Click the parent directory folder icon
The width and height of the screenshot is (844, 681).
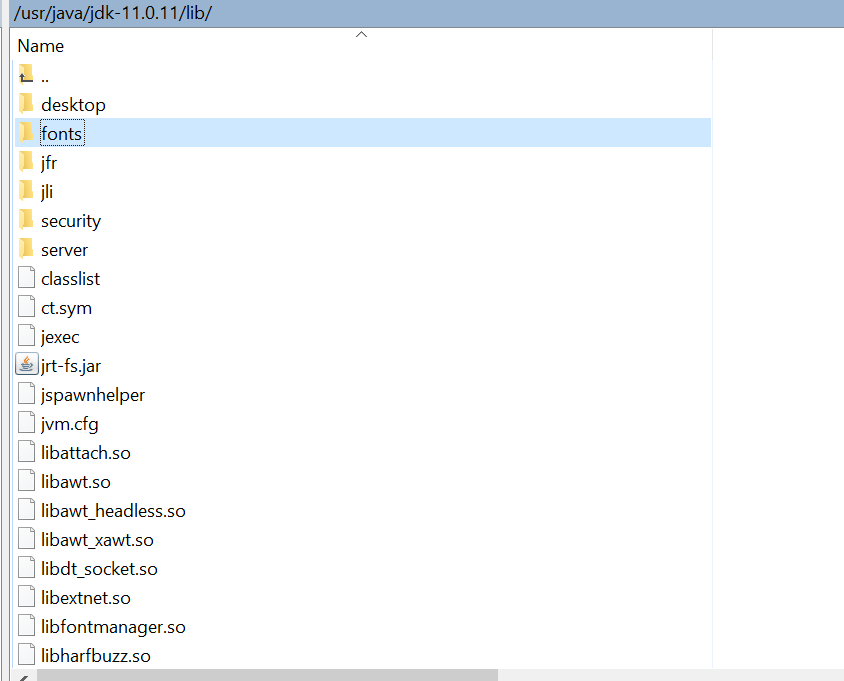27,74
